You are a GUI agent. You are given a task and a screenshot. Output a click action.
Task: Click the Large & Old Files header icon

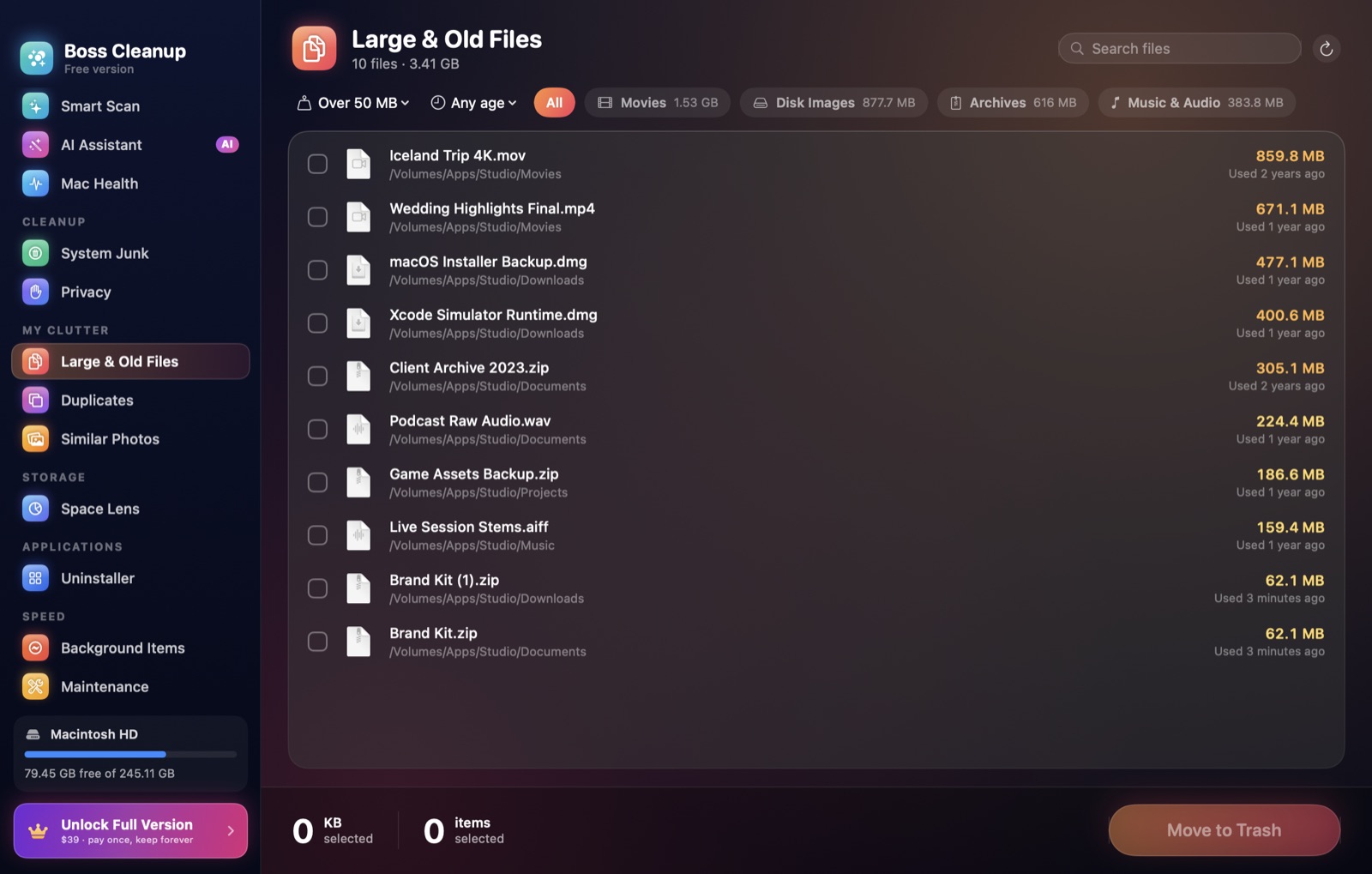tap(314, 48)
